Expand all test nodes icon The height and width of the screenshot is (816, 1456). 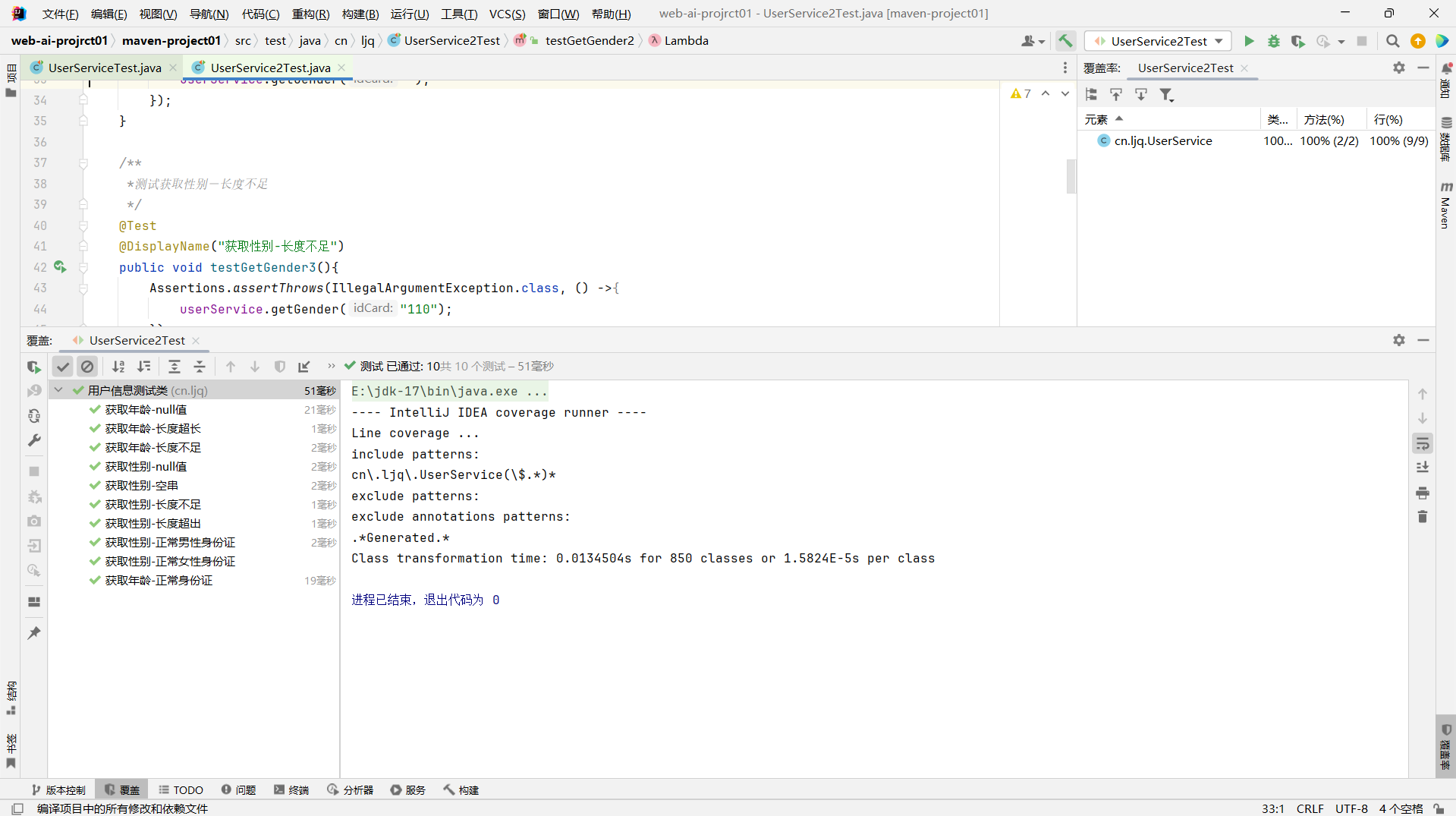click(x=175, y=367)
